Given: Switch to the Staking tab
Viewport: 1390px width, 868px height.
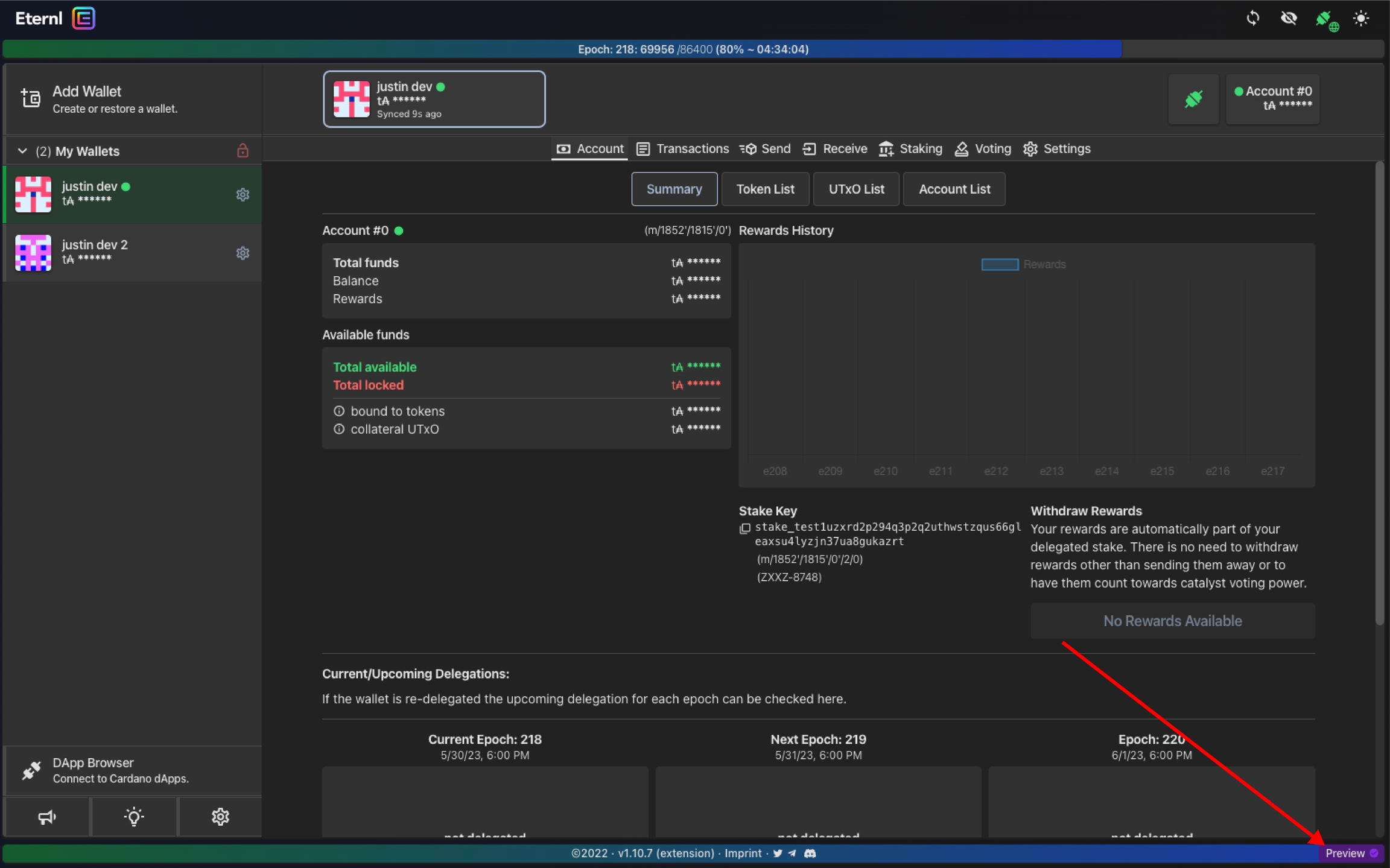Looking at the screenshot, I should point(910,148).
